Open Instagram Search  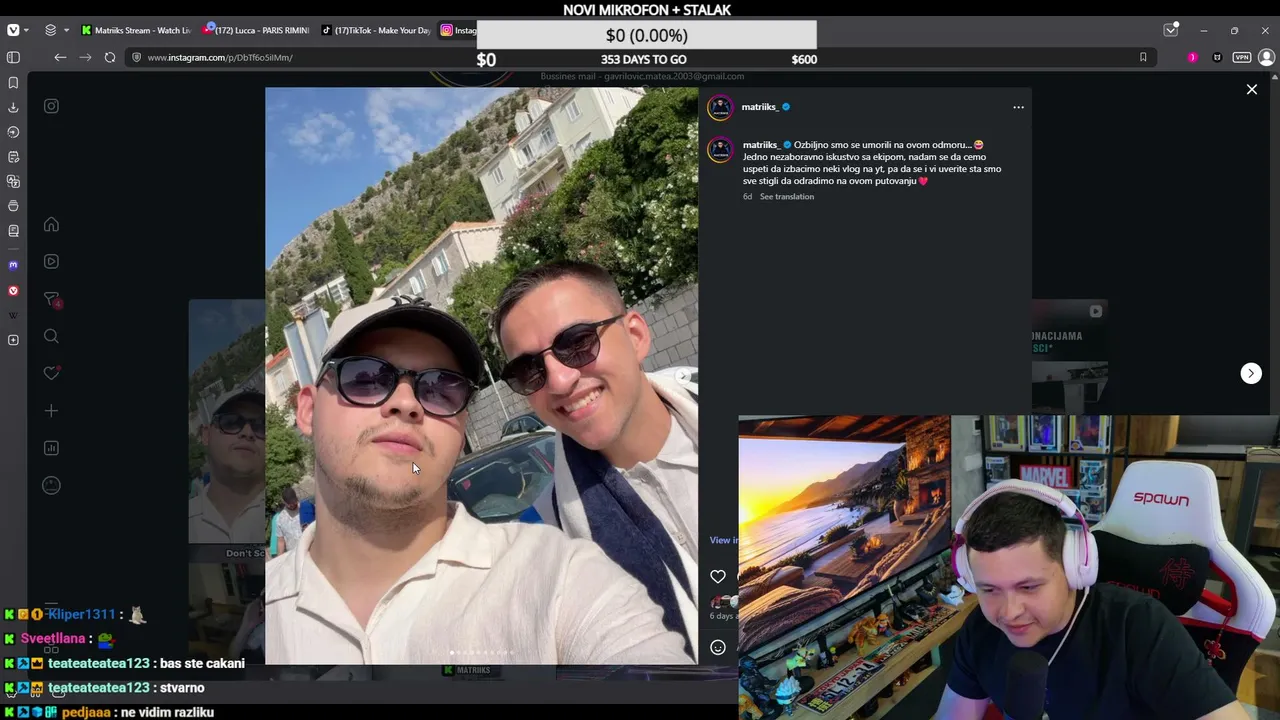point(51,336)
